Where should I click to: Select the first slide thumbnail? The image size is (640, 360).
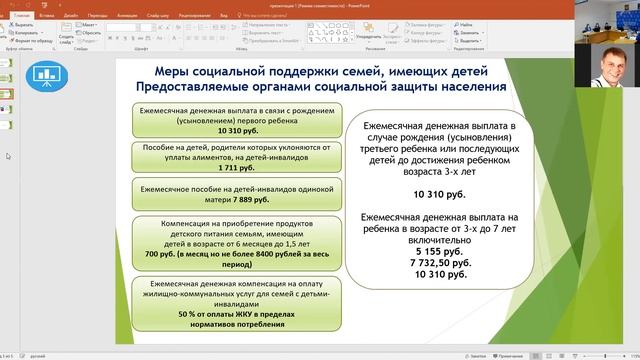coord(6,63)
